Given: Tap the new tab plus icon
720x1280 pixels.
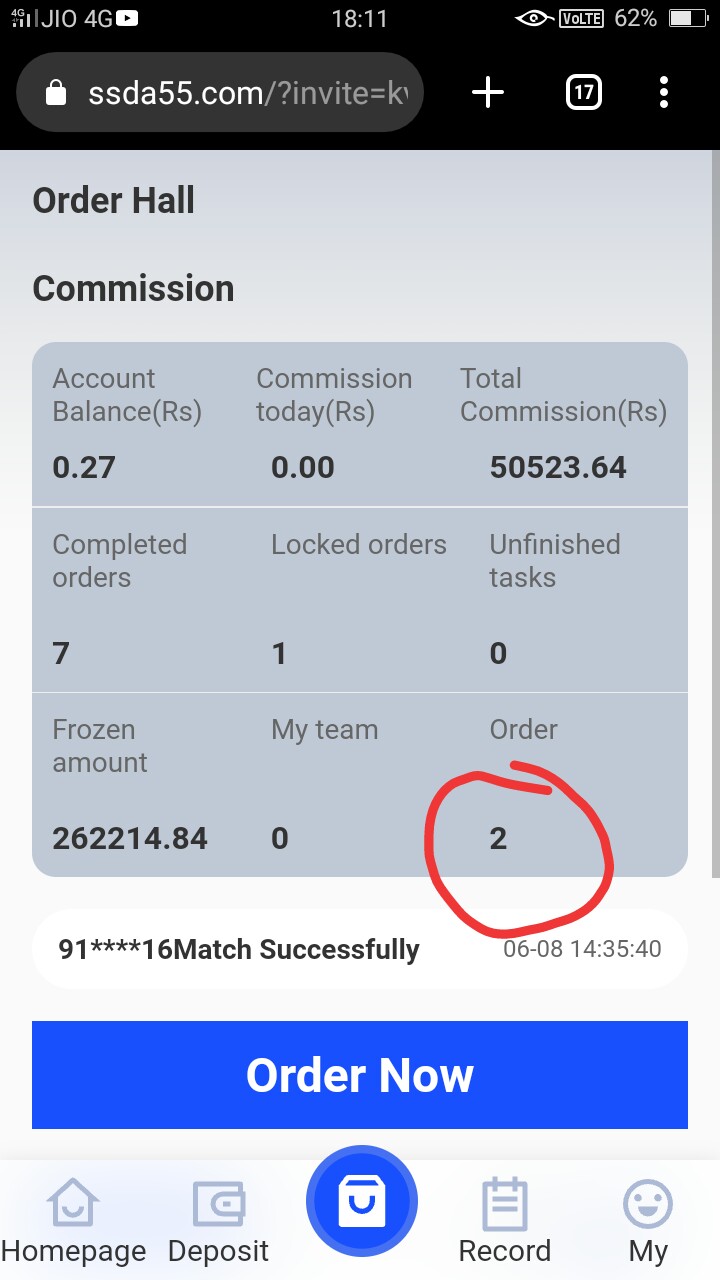Looking at the screenshot, I should [x=488, y=93].
